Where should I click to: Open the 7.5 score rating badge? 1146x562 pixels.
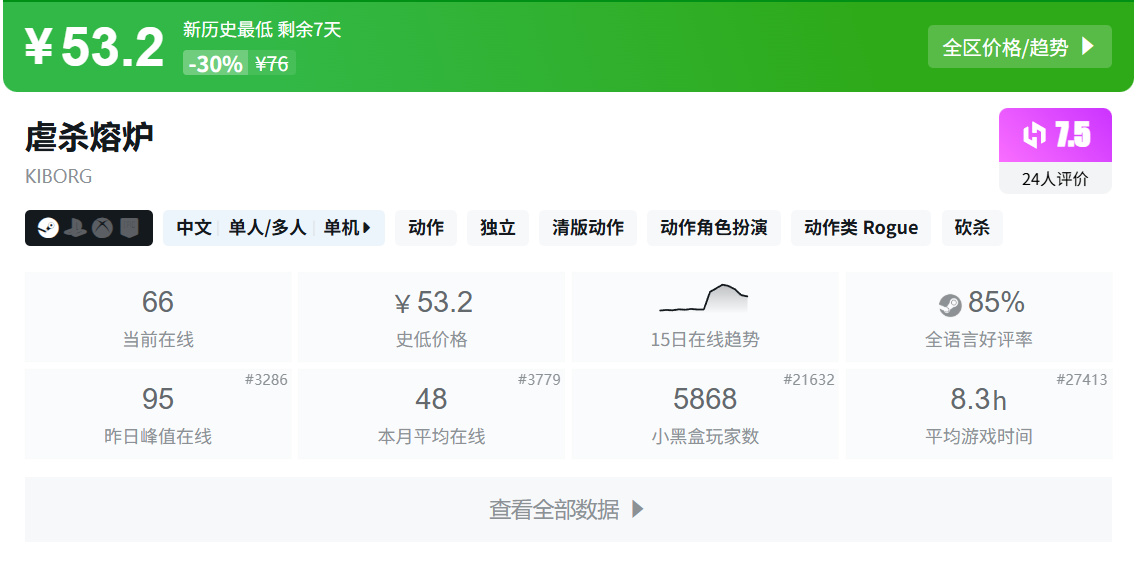click(1055, 135)
